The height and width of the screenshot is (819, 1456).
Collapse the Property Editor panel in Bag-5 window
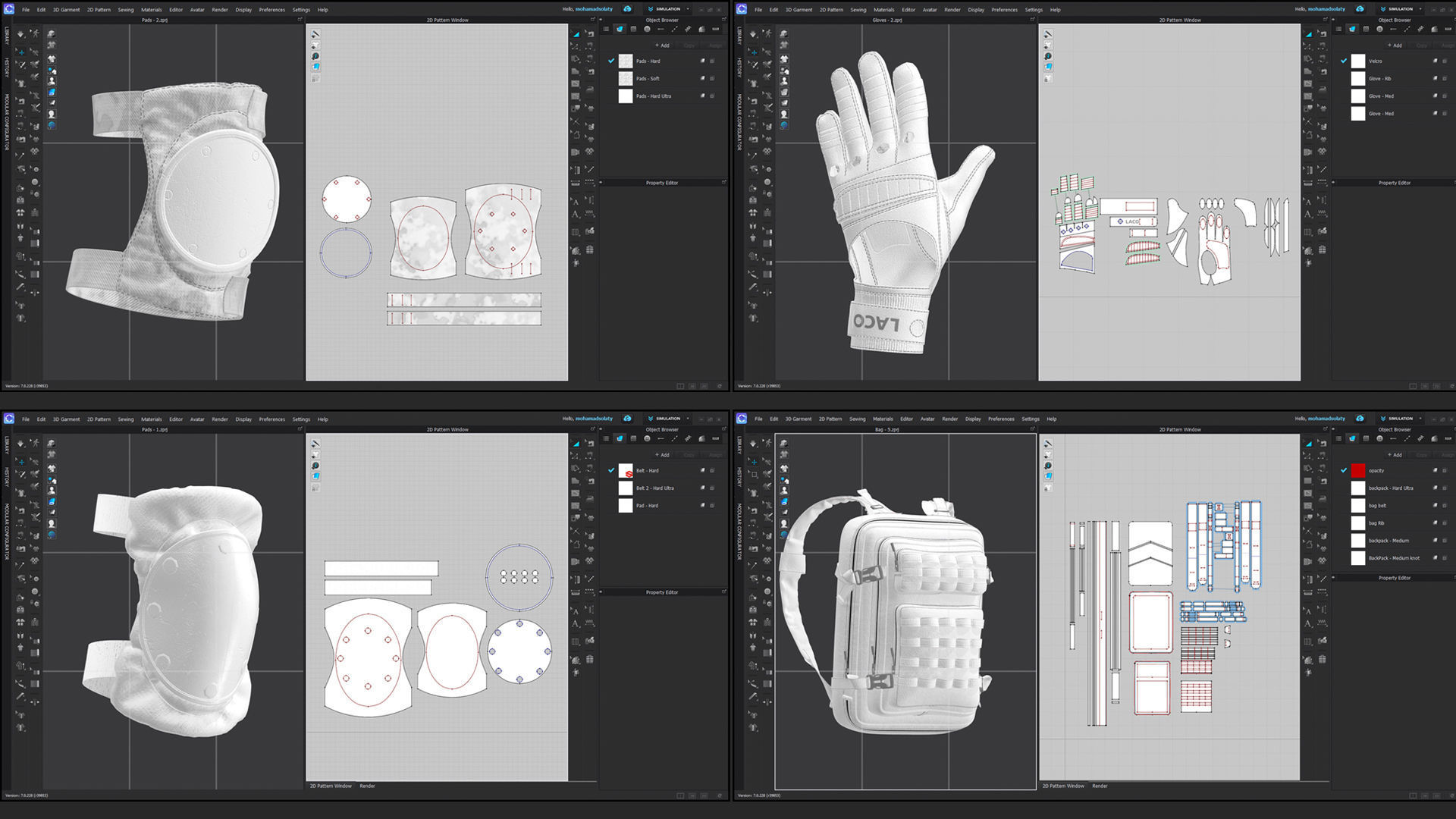pyautogui.click(x=1333, y=577)
